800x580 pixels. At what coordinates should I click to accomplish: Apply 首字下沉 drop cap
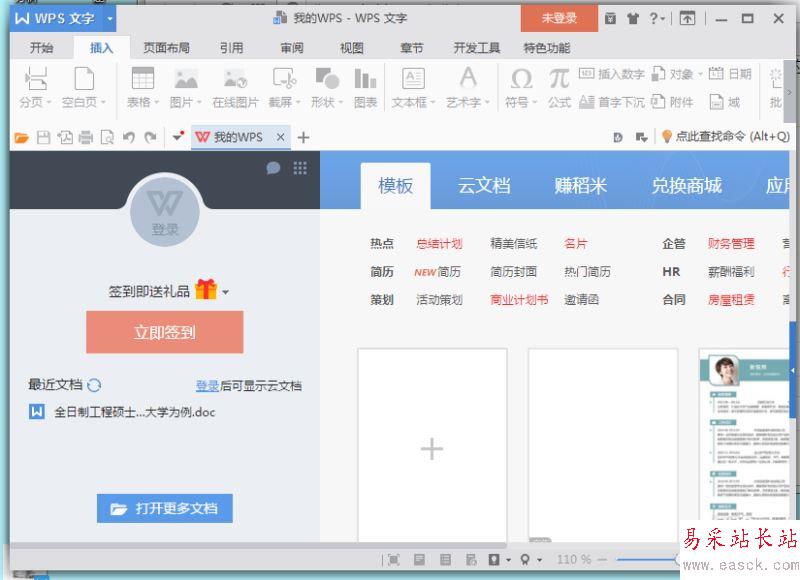pyautogui.click(x=612, y=102)
